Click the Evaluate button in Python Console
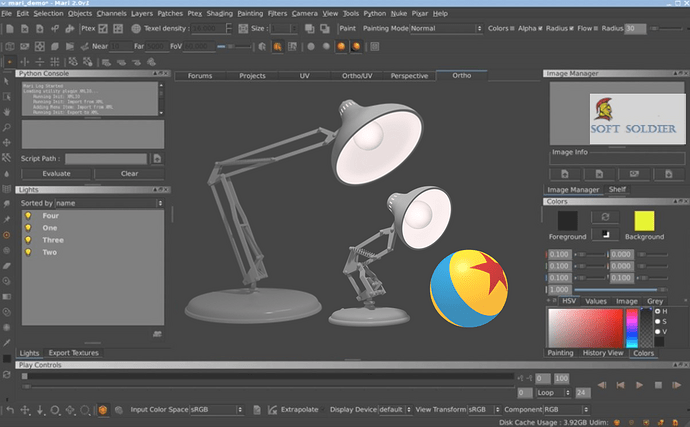Viewport: 690px width, 427px height. (56, 173)
